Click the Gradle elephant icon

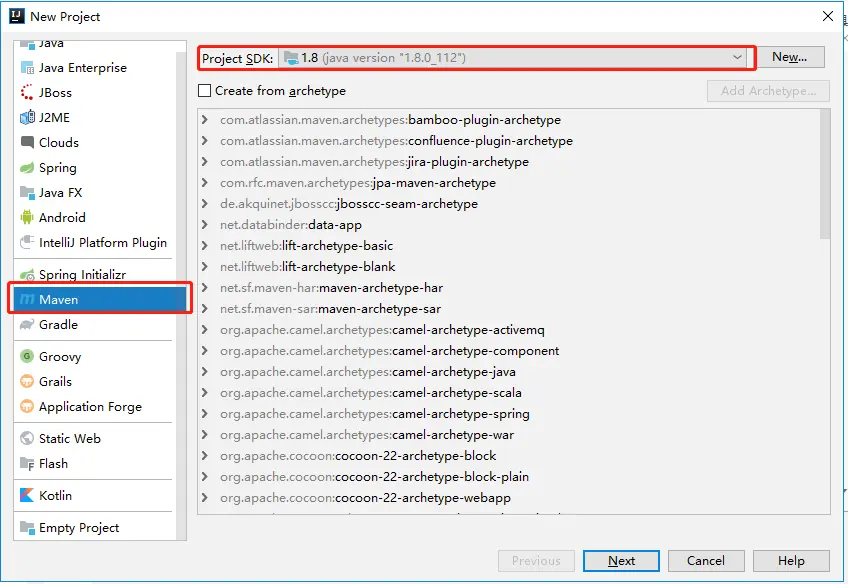[x=27, y=324]
